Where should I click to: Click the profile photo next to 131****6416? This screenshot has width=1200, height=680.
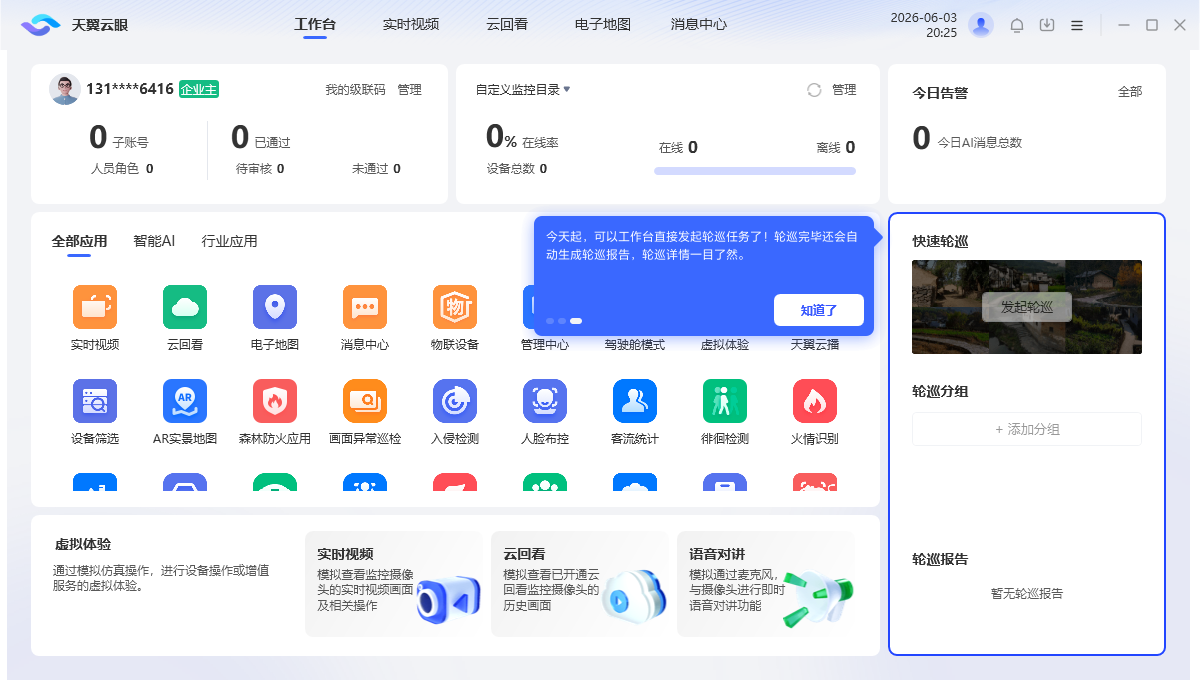point(65,89)
